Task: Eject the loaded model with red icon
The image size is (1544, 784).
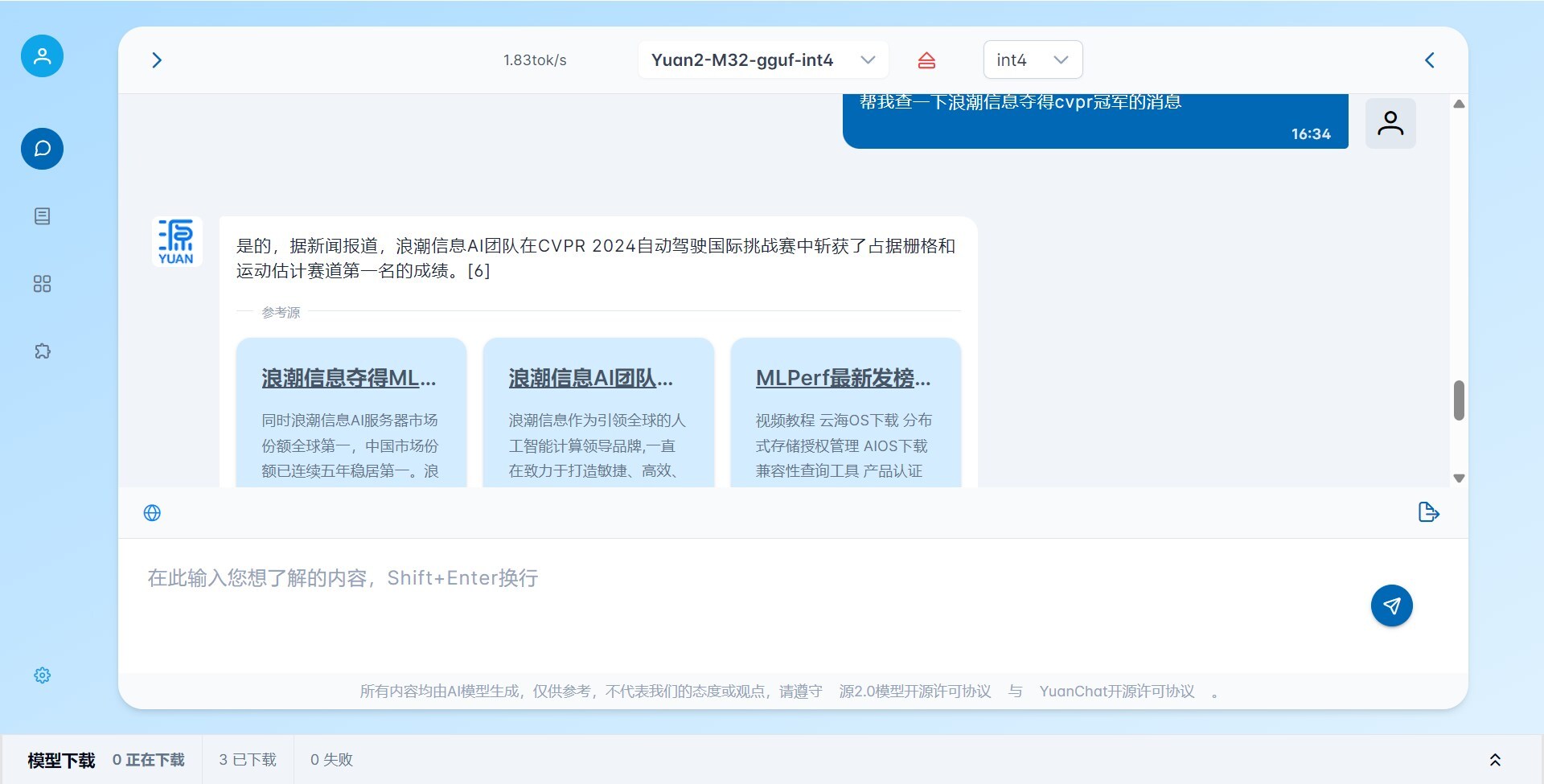Action: click(927, 60)
